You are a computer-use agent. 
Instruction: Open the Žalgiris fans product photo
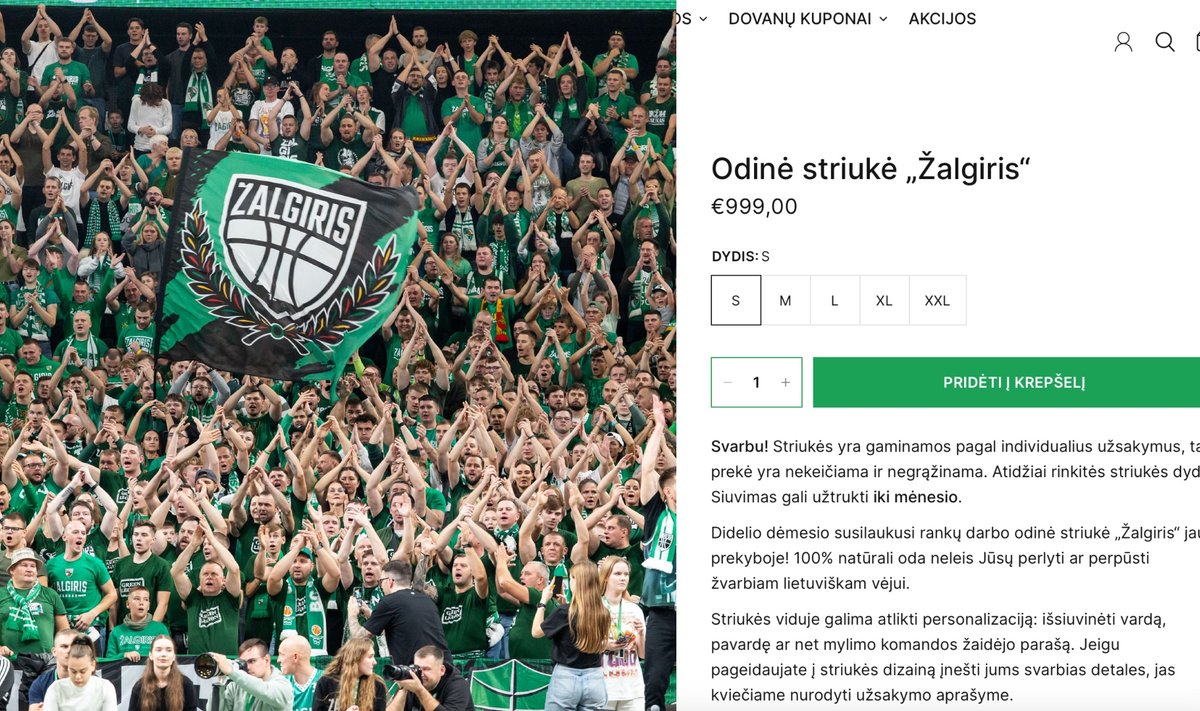coord(338,356)
